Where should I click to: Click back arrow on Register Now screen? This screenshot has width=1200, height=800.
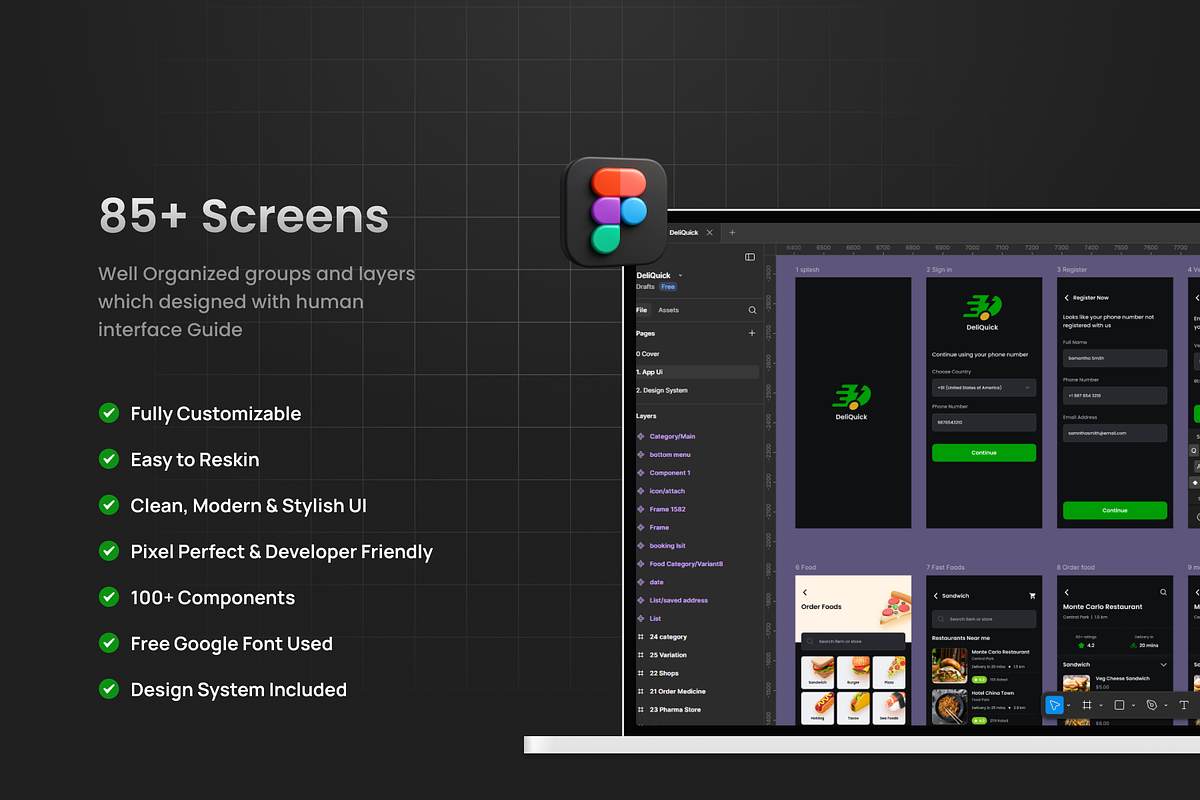1066,298
